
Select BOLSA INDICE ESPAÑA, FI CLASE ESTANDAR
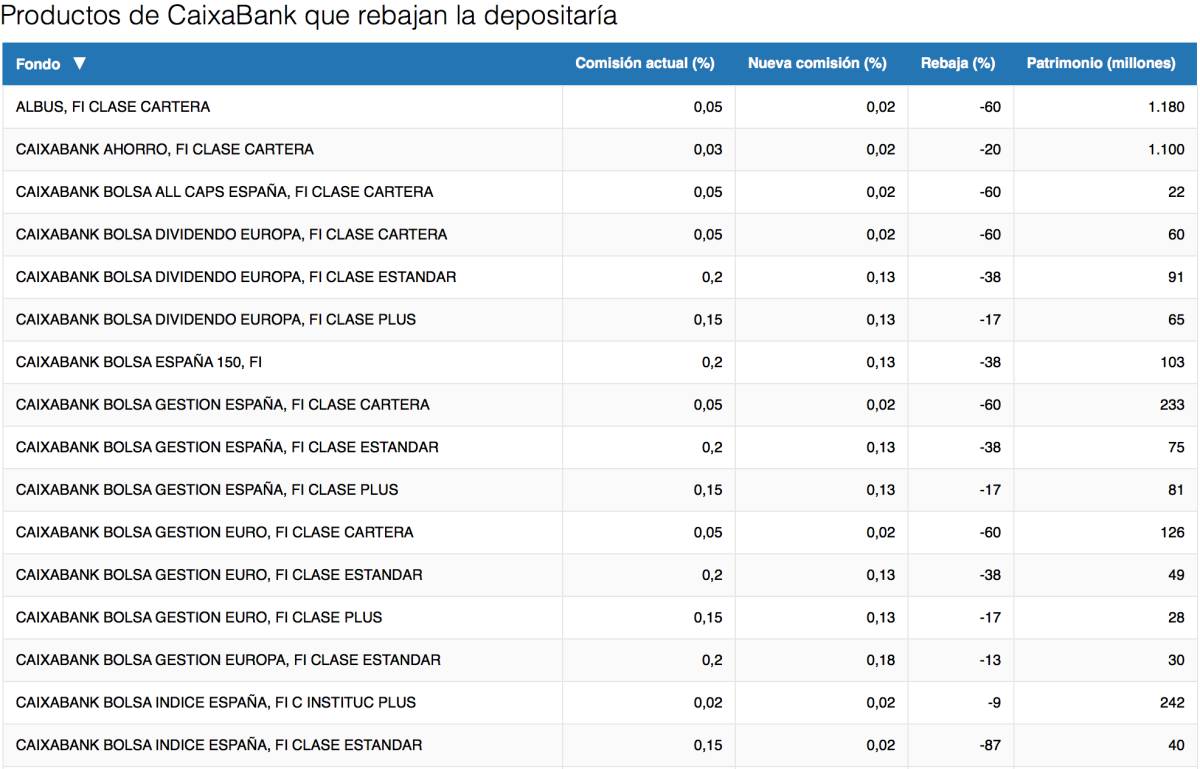[x=600, y=745]
